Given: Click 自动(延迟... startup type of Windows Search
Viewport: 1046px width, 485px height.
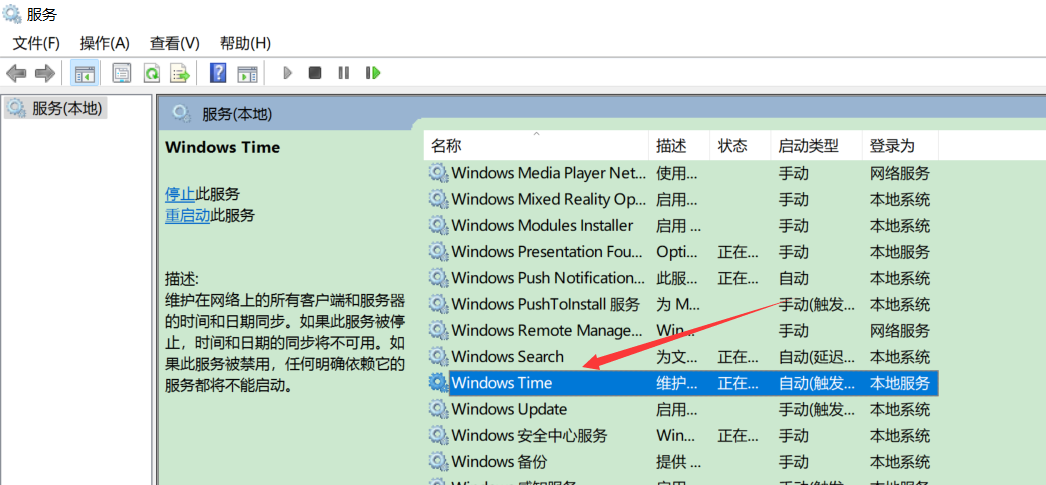Looking at the screenshot, I should 817,357.
